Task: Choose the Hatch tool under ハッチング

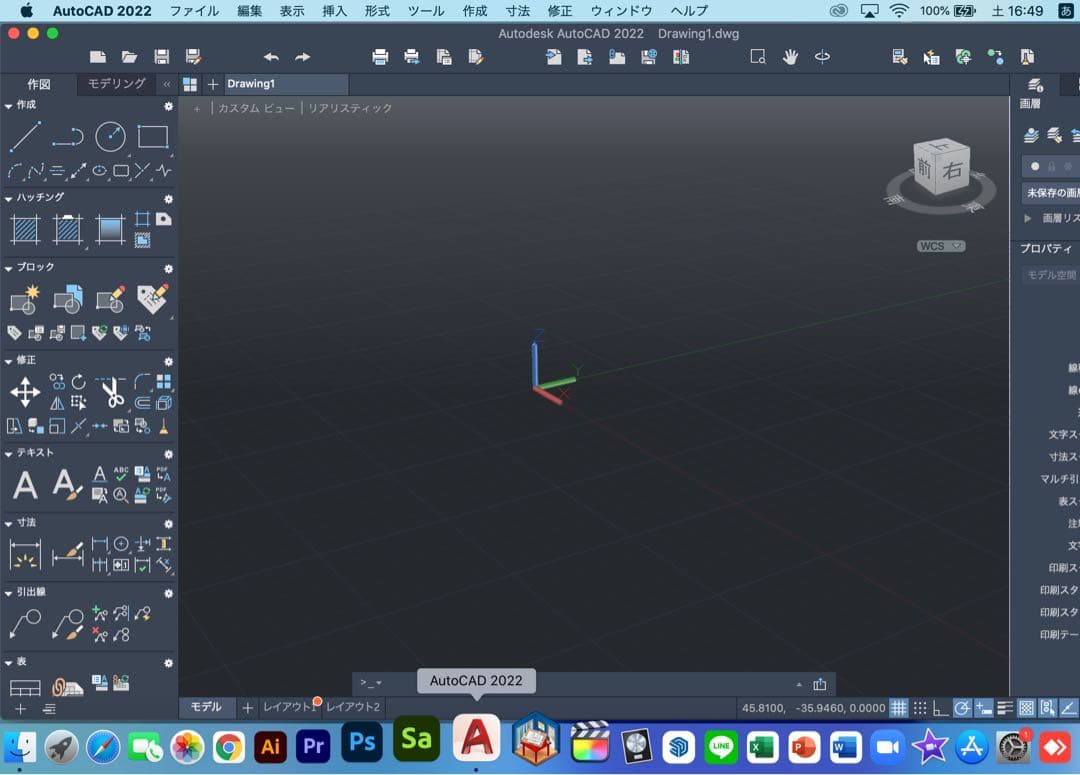Action: click(25, 230)
